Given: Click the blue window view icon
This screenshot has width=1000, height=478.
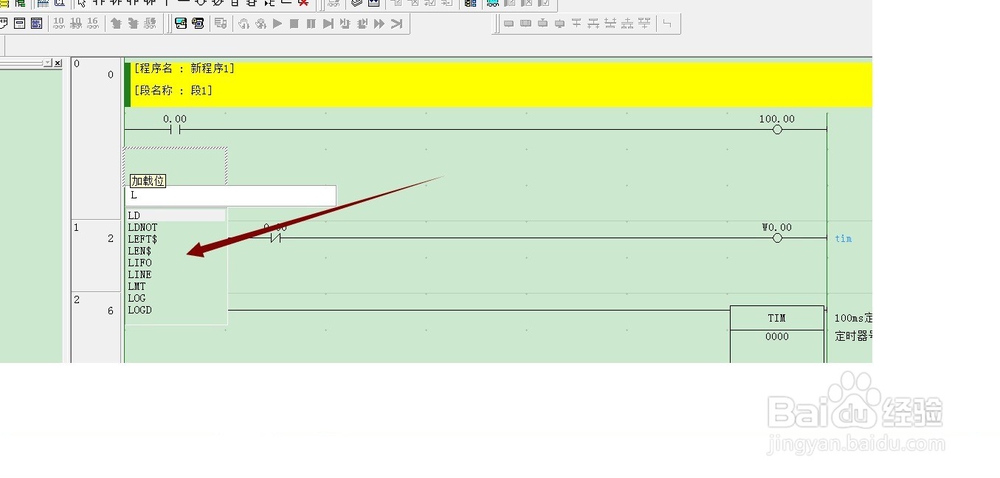Looking at the screenshot, I should point(36,24).
